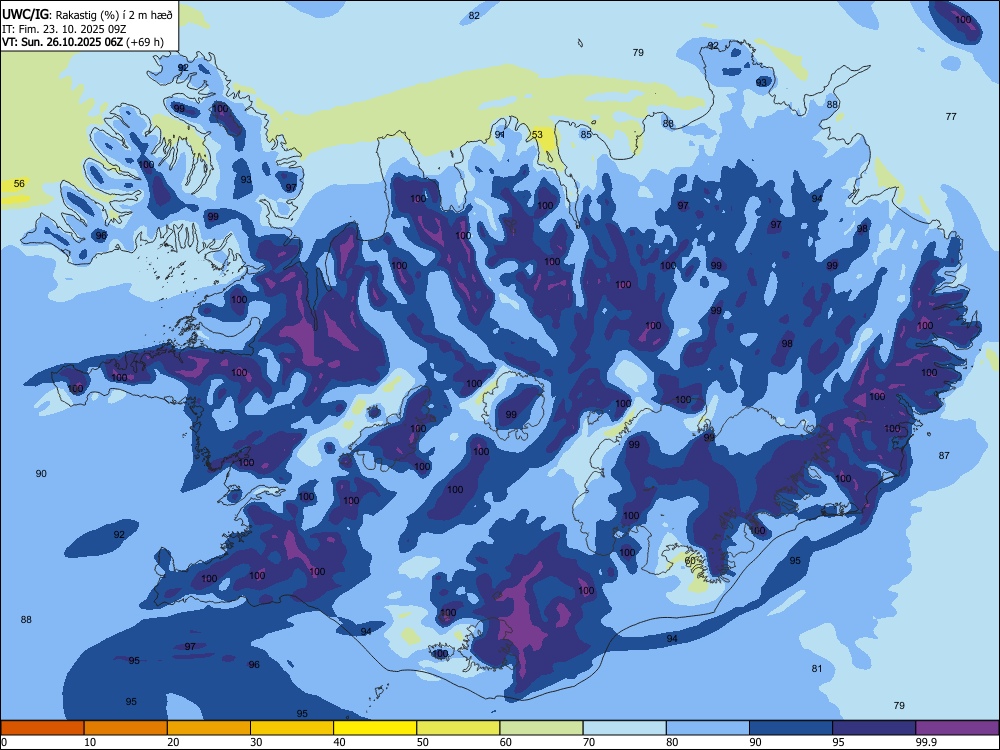Choose the purple above-99.9 legend swatch
Viewport: 1000px width, 750px height.
957,728
